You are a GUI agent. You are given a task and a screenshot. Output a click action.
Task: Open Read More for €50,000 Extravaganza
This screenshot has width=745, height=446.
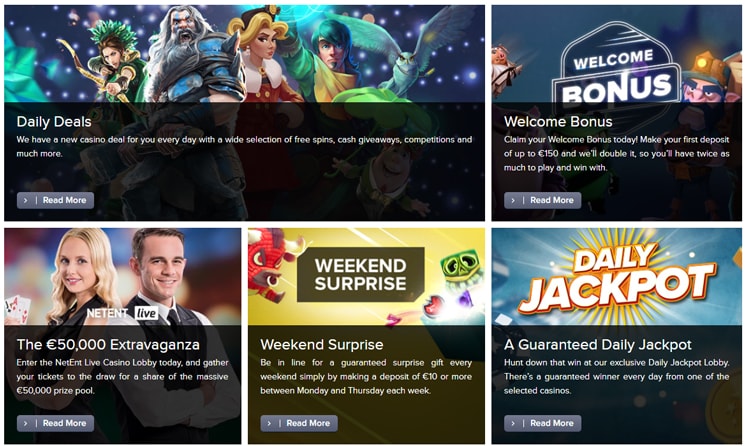(x=55, y=423)
